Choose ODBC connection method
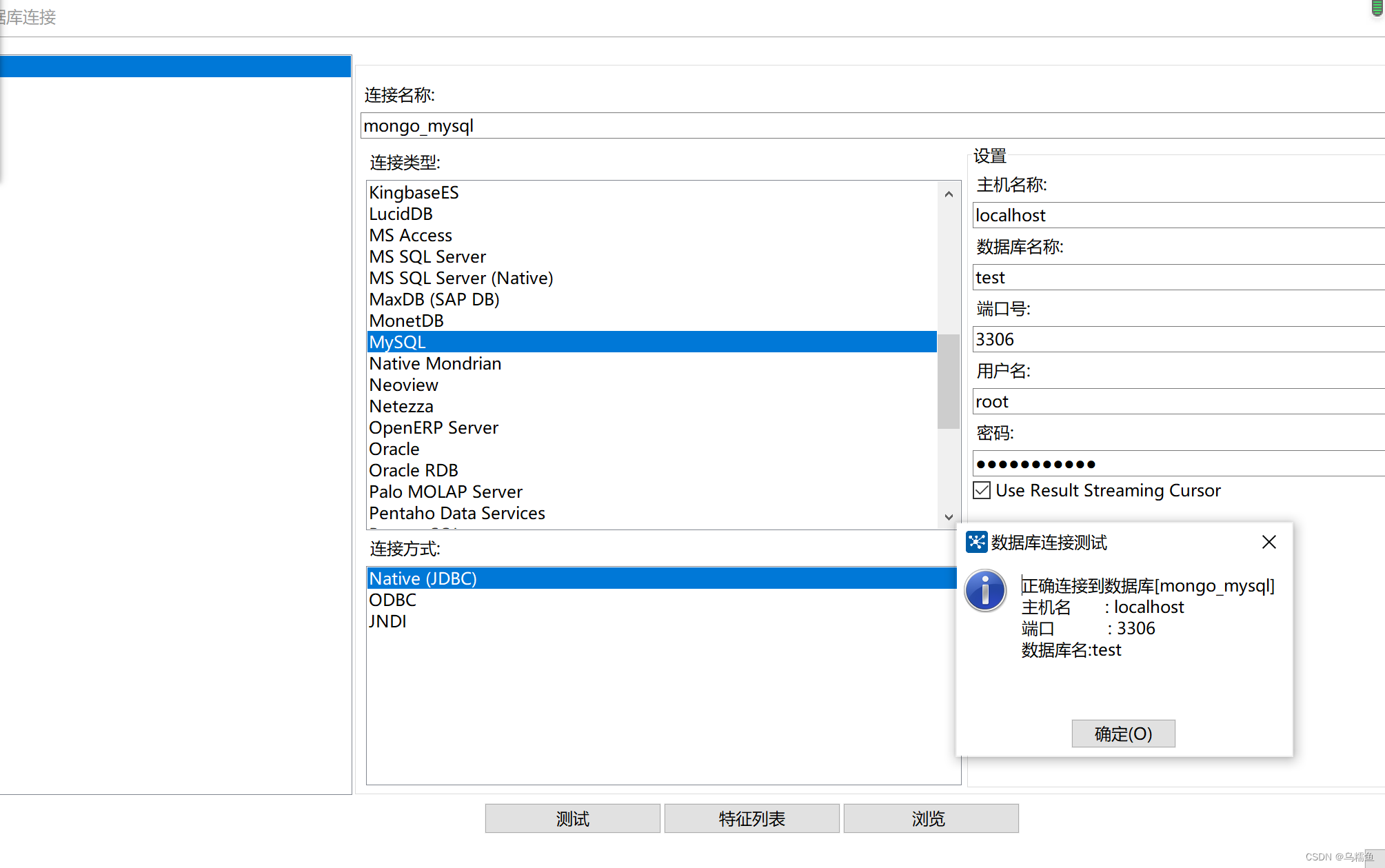This screenshot has width=1385, height=868. click(393, 600)
